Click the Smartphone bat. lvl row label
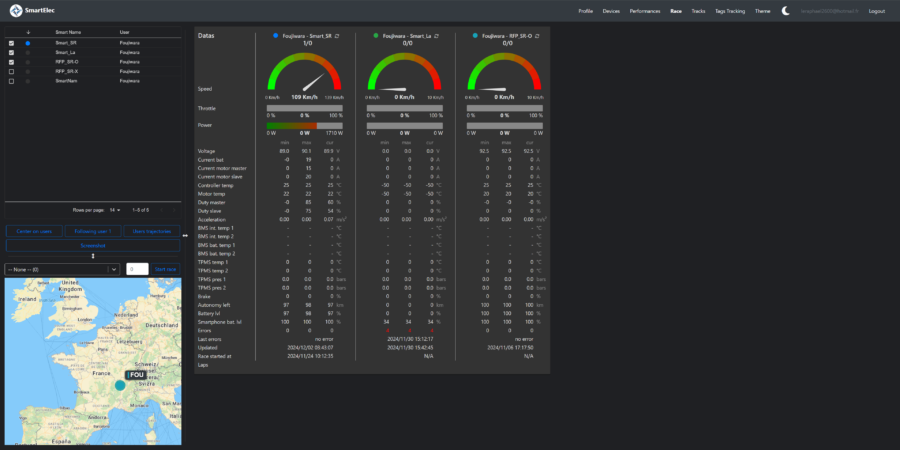This screenshot has width=900, height=450. pos(219,322)
